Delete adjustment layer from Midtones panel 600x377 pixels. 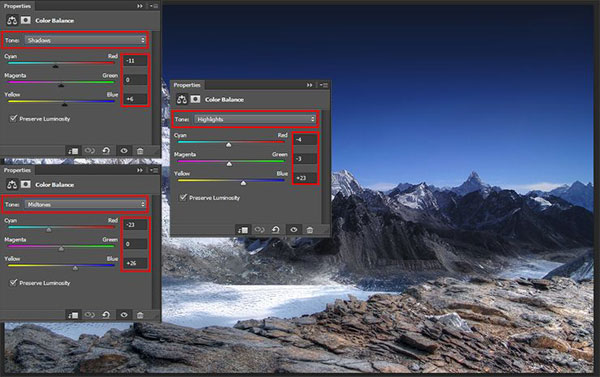140,315
